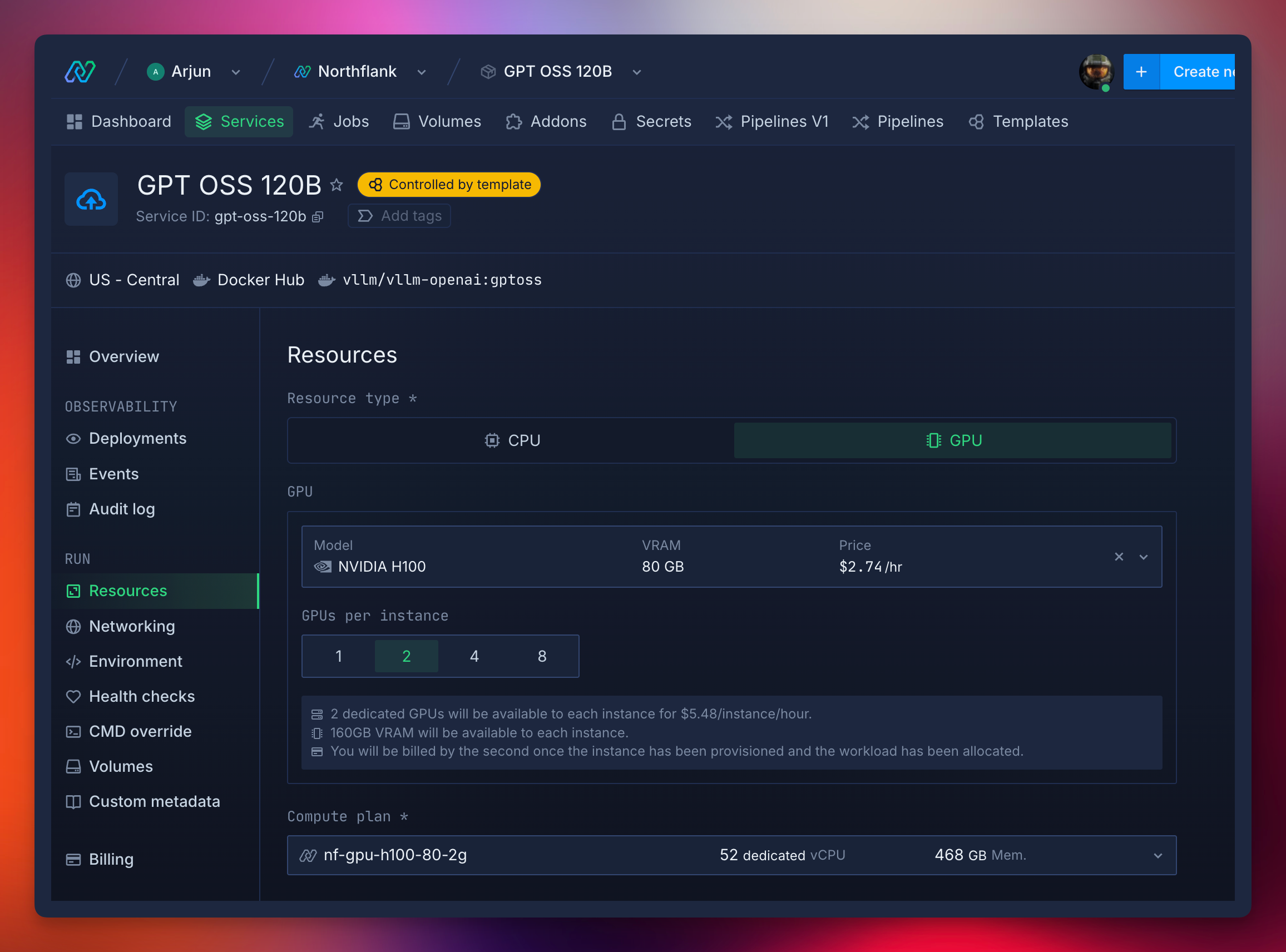This screenshot has height=952, width=1286.
Task: Open the Addons tab
Action: click(546, 122)
